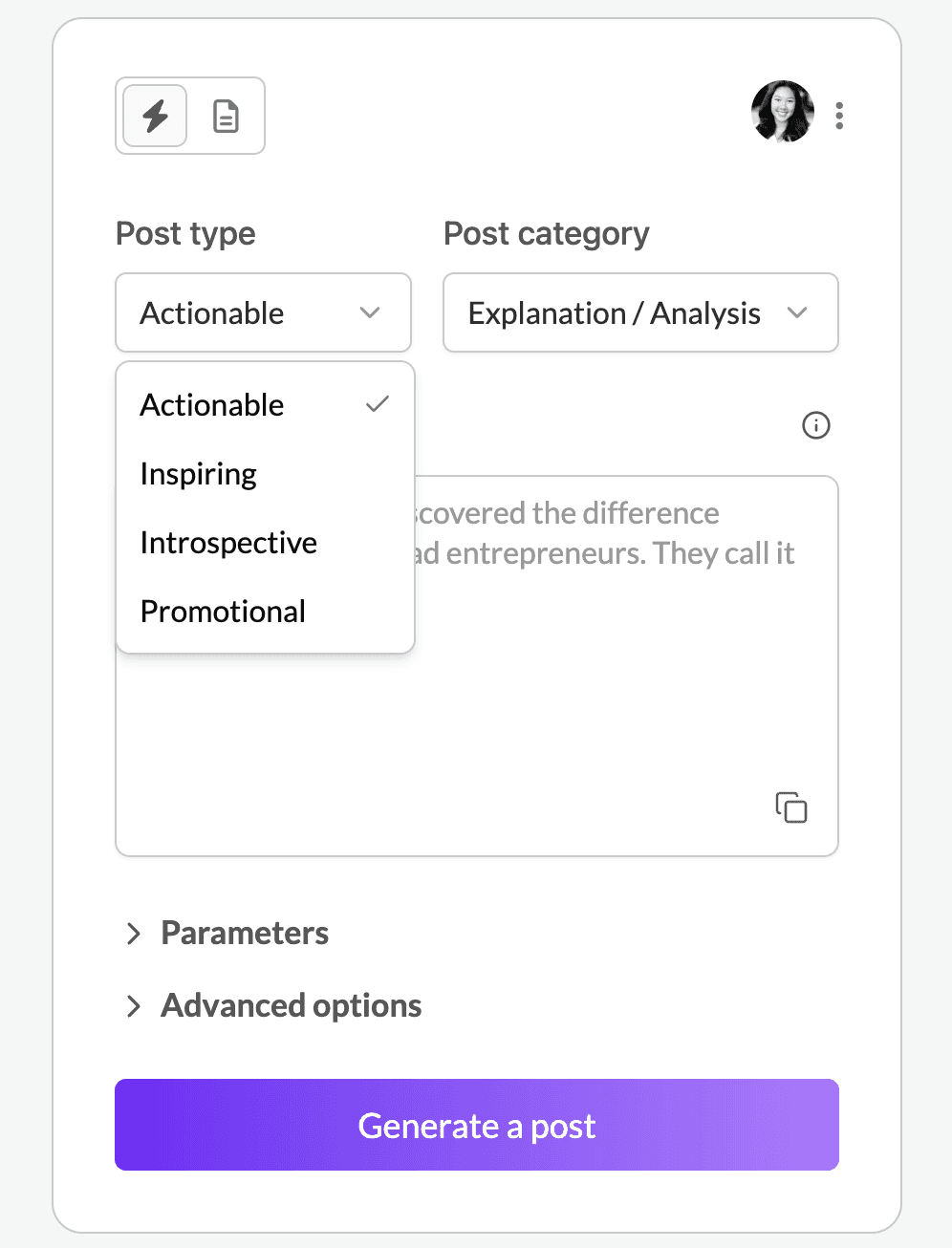952x1248 pixels.
Task: Click the checkmark next to Actionable
Action: tap(378, 404)
